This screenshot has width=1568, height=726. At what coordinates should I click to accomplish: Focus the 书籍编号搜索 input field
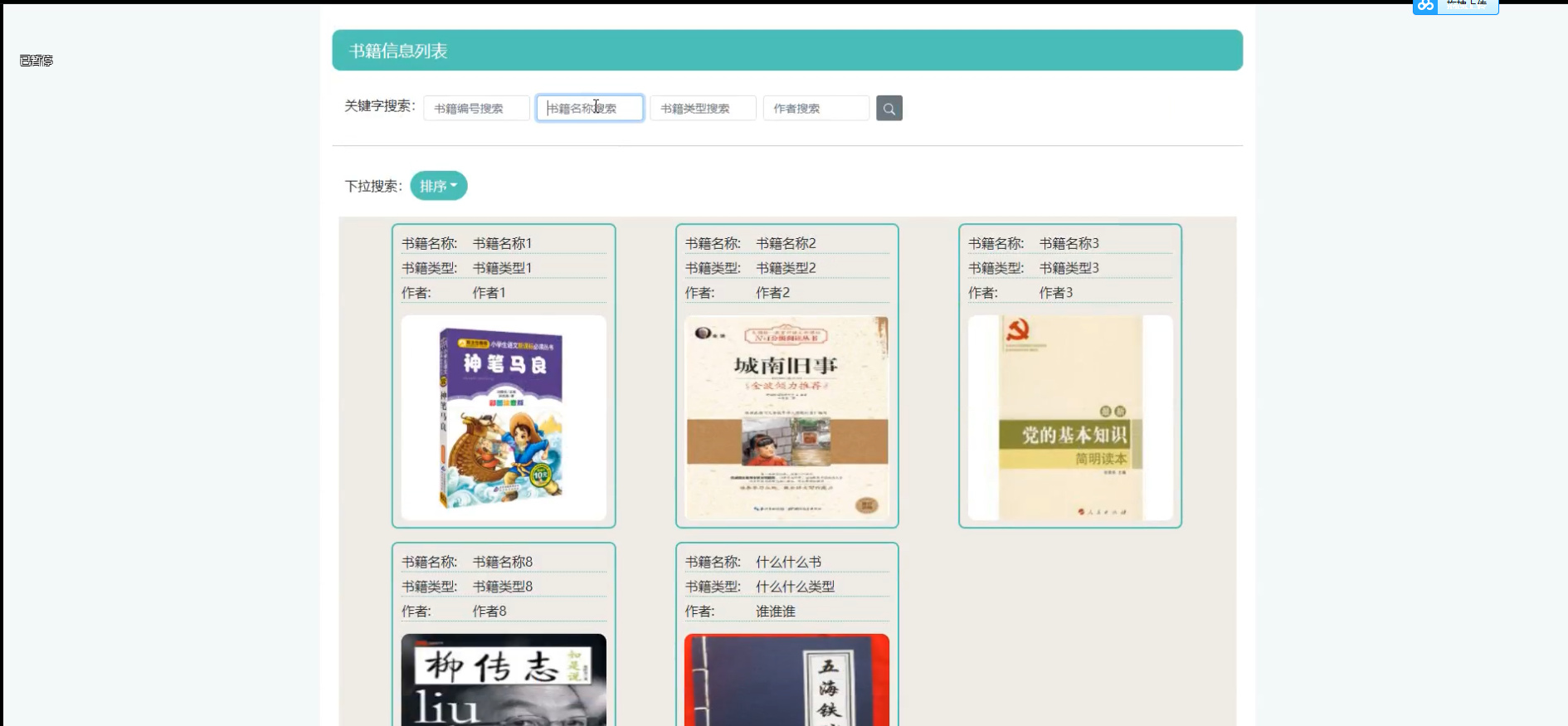pos(476,108)
